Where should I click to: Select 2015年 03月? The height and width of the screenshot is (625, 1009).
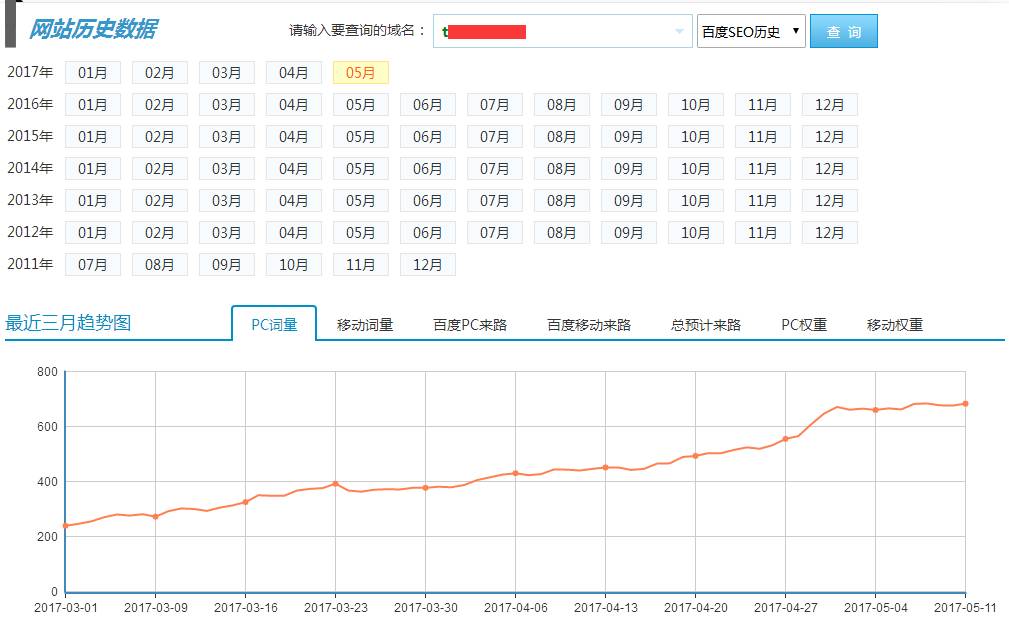pos(227,137)
